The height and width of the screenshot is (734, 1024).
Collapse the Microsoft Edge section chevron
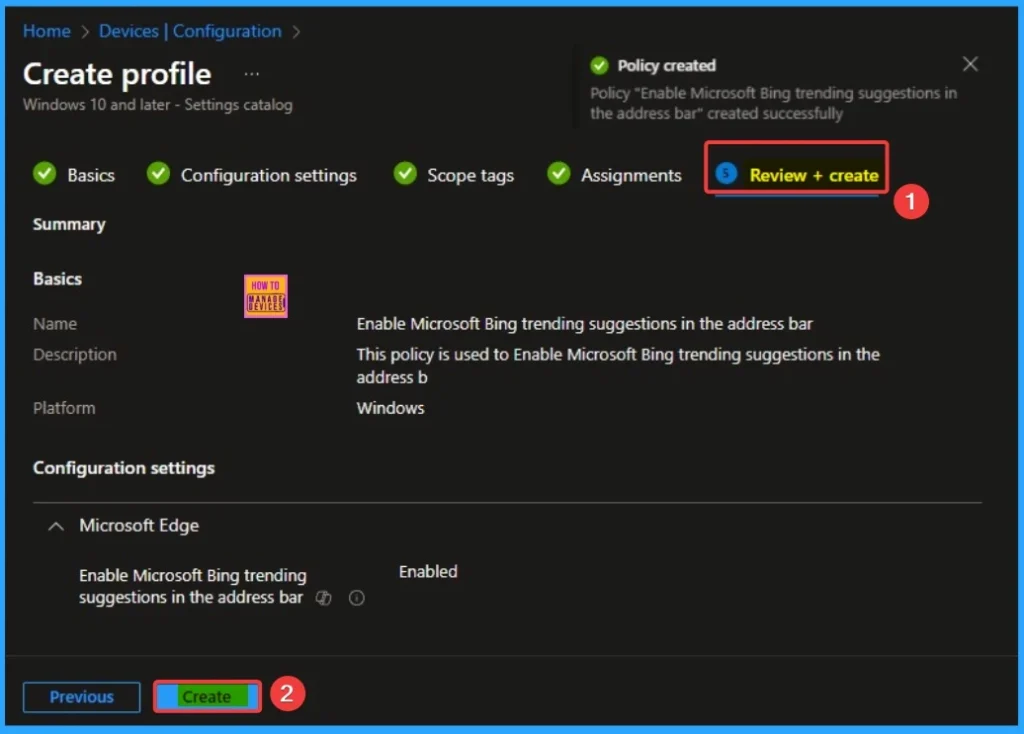coord(56,526)
